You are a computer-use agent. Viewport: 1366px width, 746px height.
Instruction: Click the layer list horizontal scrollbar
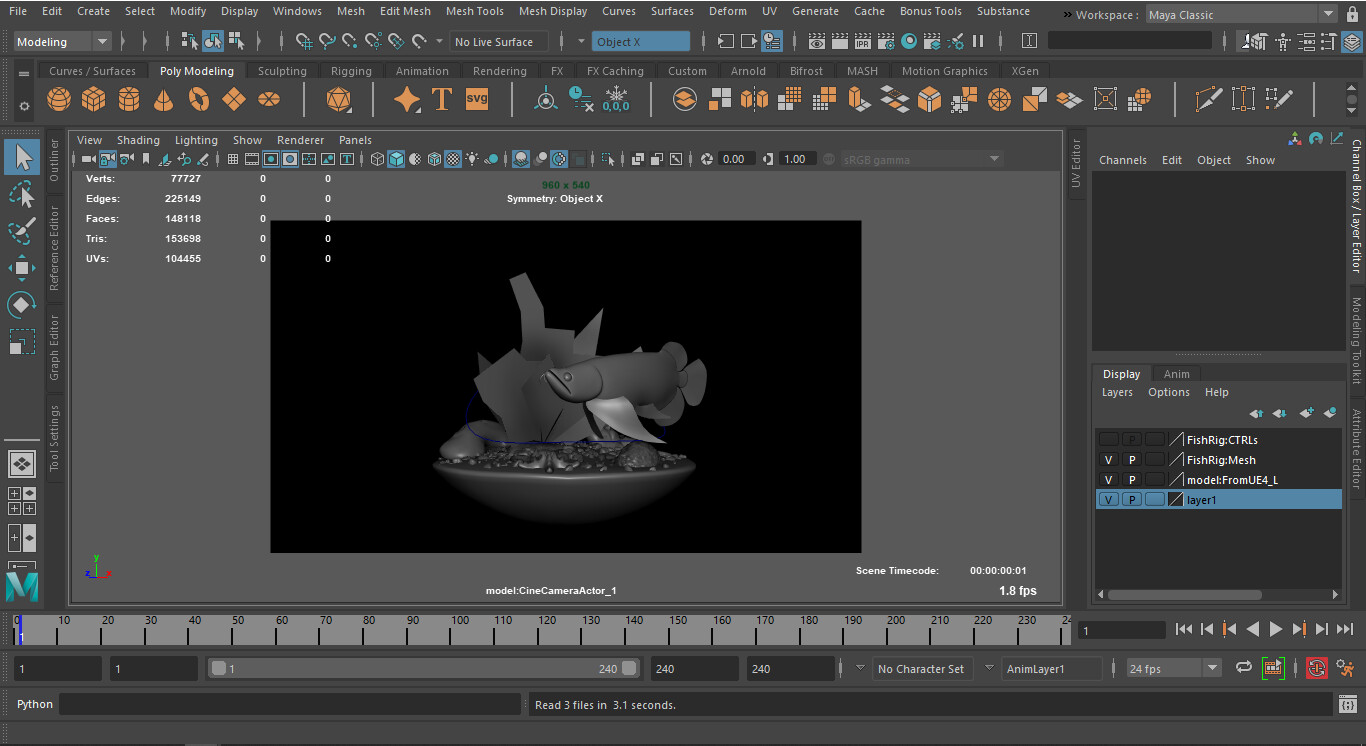pyautogui.click(x=1183, y=595)
